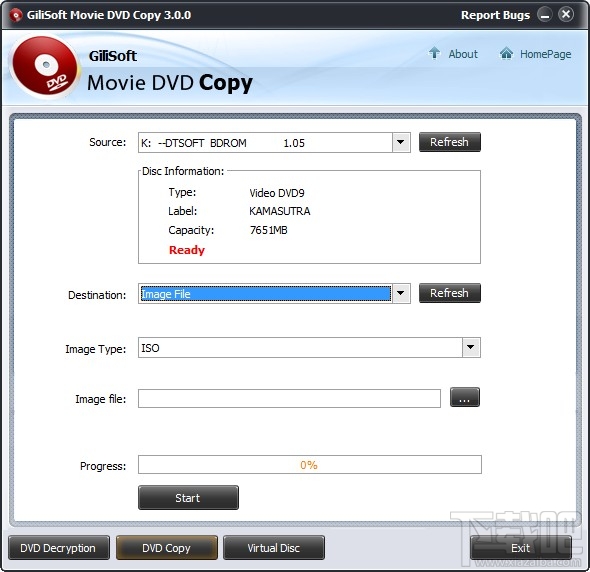Open the About link

(463, 54)
